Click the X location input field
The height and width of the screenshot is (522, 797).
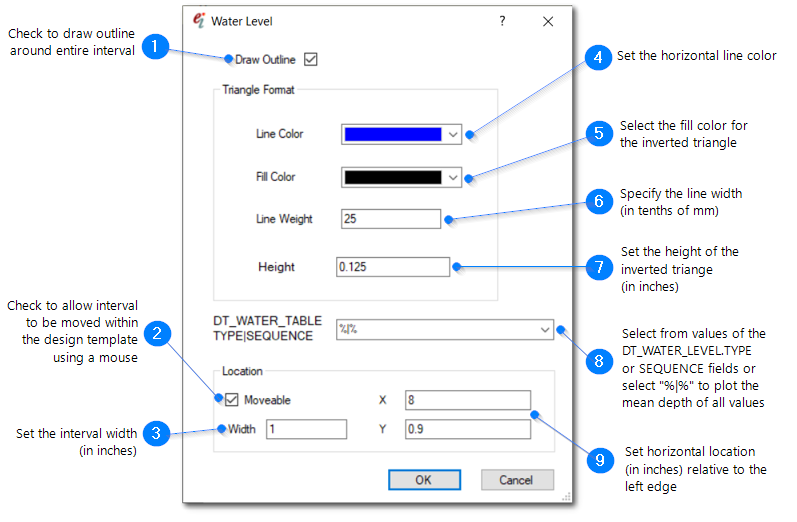467,400
